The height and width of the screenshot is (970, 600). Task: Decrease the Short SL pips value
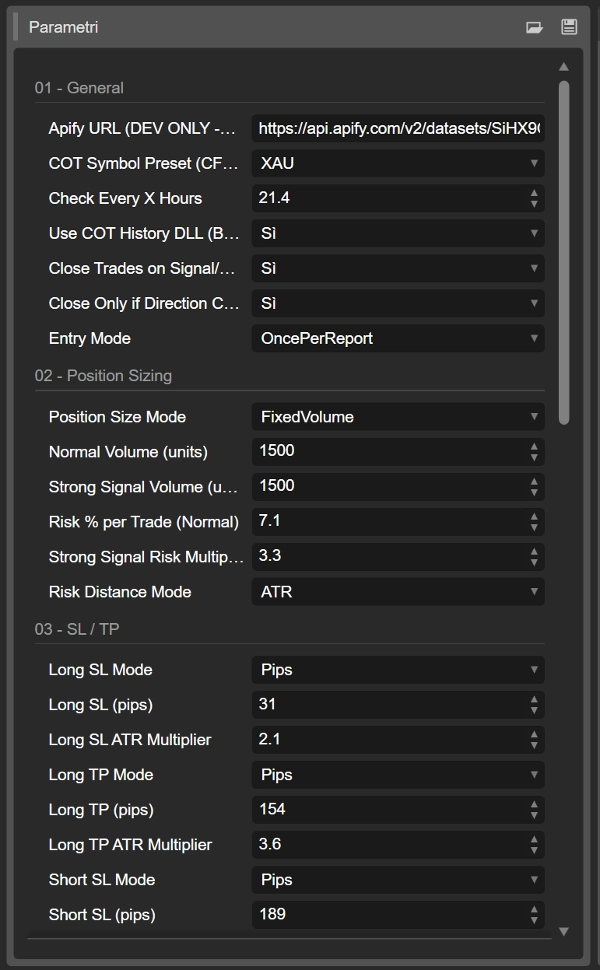535,920
